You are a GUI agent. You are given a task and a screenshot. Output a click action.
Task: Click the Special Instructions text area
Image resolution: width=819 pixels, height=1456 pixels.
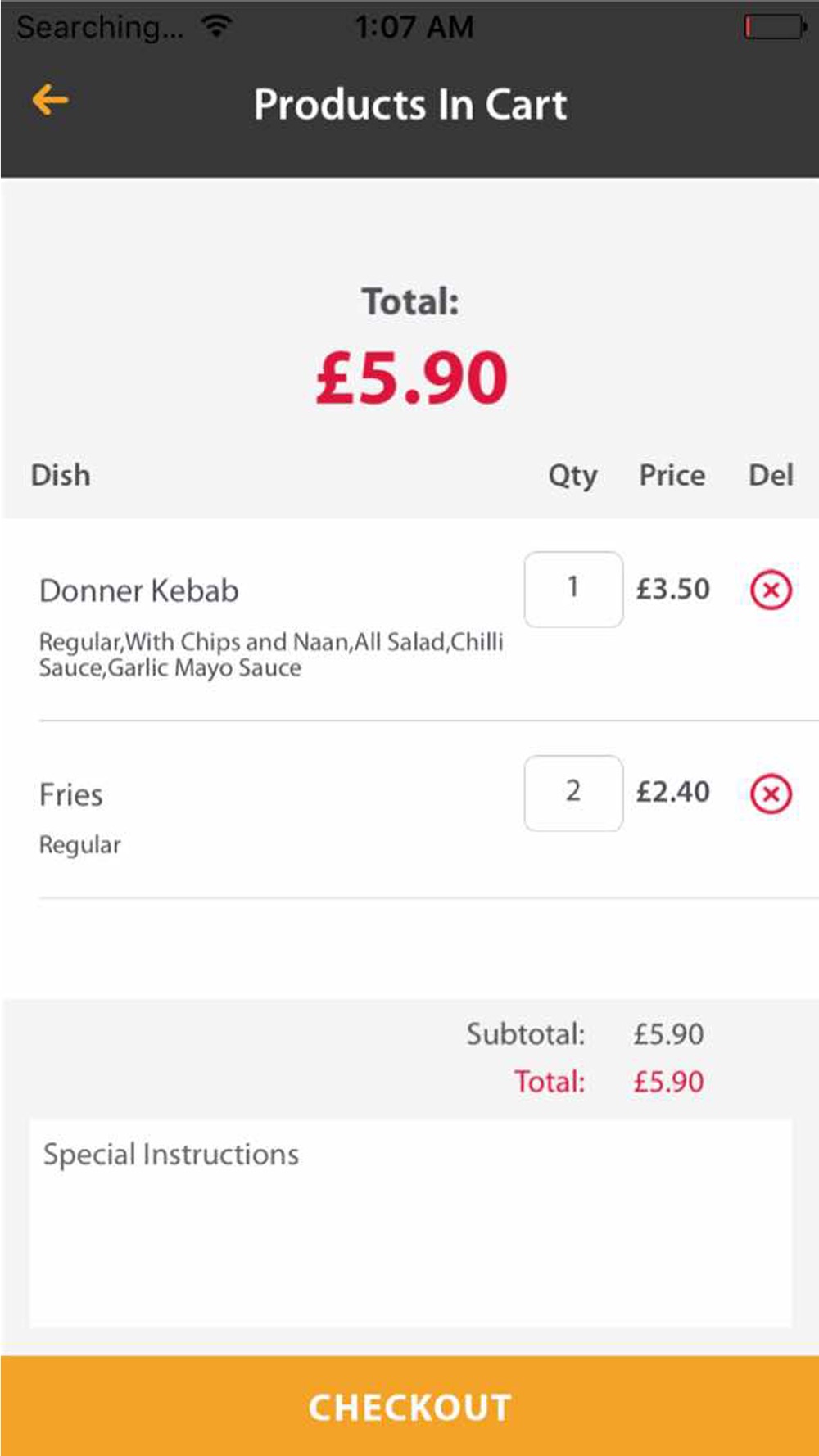pos(410,1223)
